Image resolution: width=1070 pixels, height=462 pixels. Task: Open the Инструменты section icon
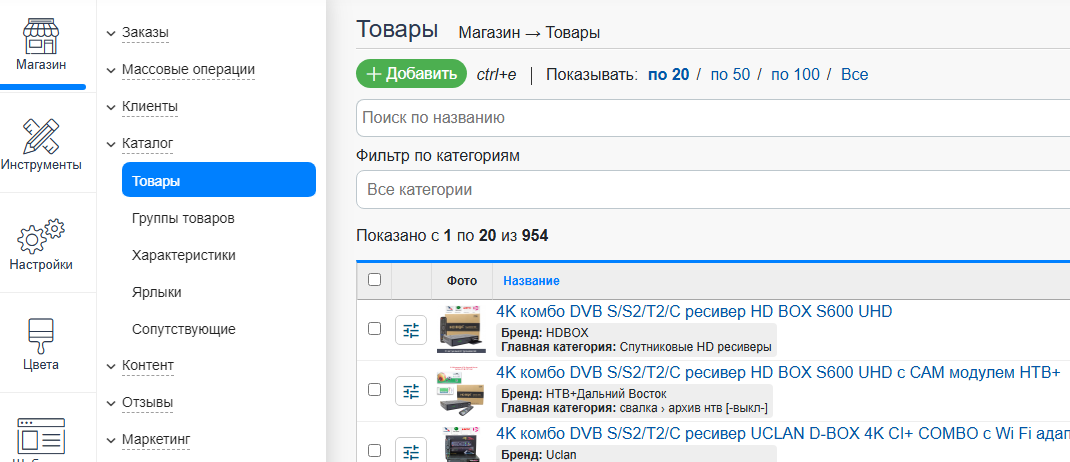click(41, 136)
